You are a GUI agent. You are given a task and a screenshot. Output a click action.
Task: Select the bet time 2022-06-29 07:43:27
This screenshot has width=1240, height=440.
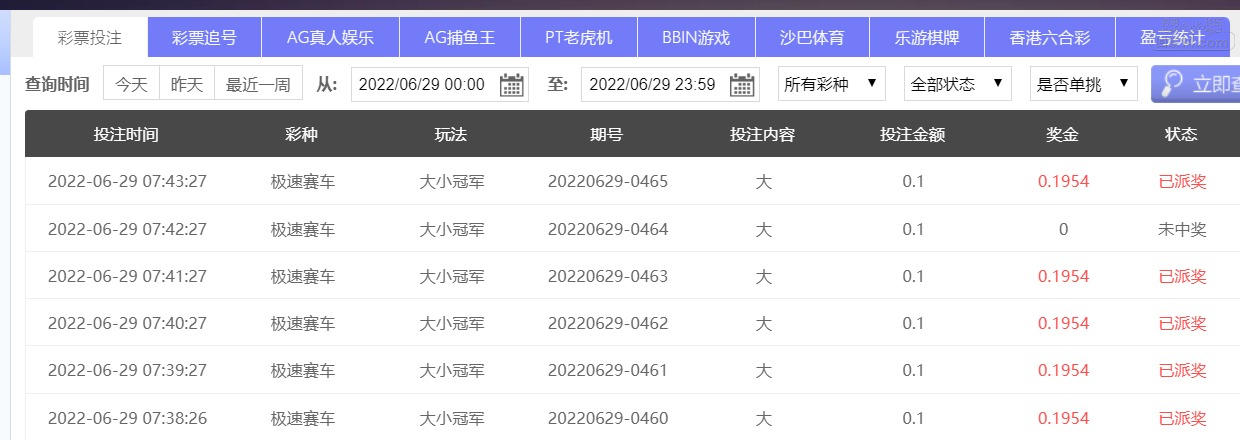coord(127,182)
